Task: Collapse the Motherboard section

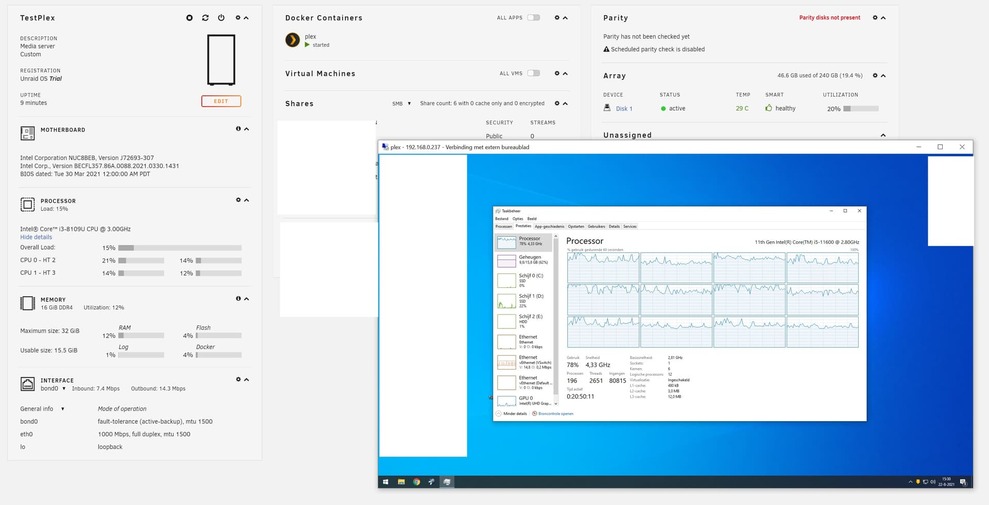Action: click(x=247, y=129)
